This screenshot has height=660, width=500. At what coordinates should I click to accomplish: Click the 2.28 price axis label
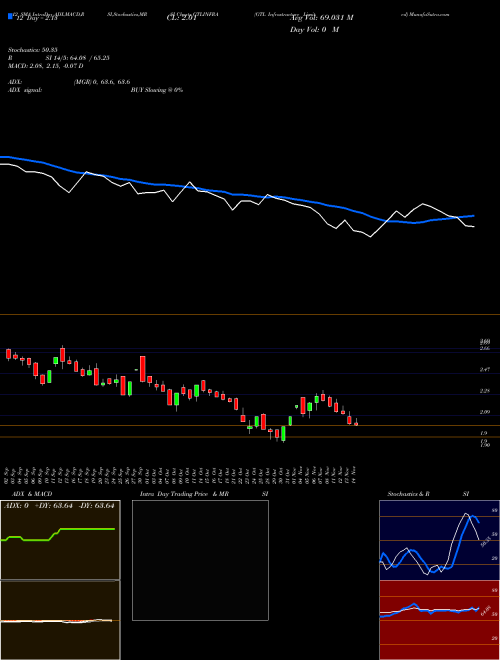tap(485, 391)
